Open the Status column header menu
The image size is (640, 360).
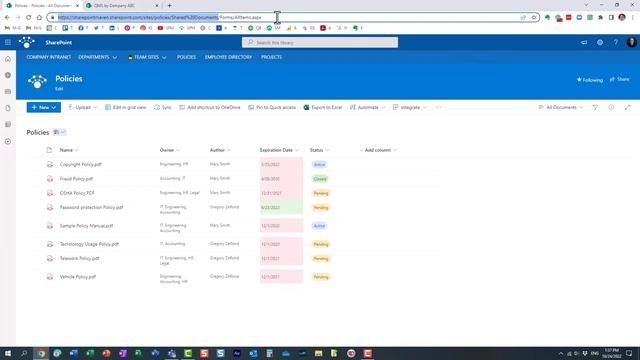click(x=319, y=150)
